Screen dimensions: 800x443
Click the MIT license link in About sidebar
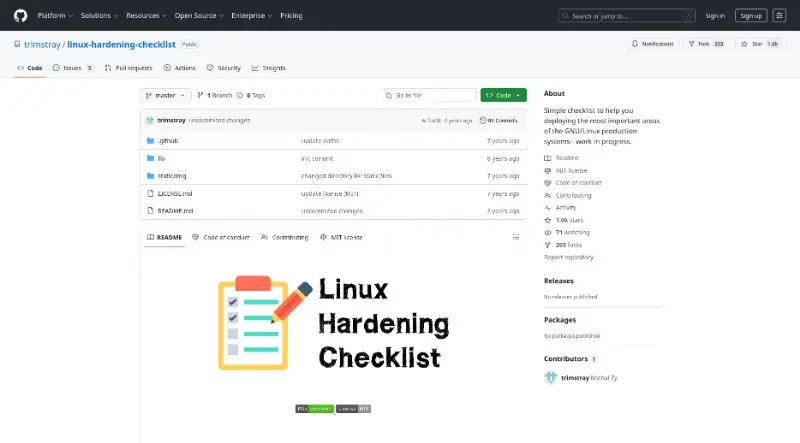point(566,170)
